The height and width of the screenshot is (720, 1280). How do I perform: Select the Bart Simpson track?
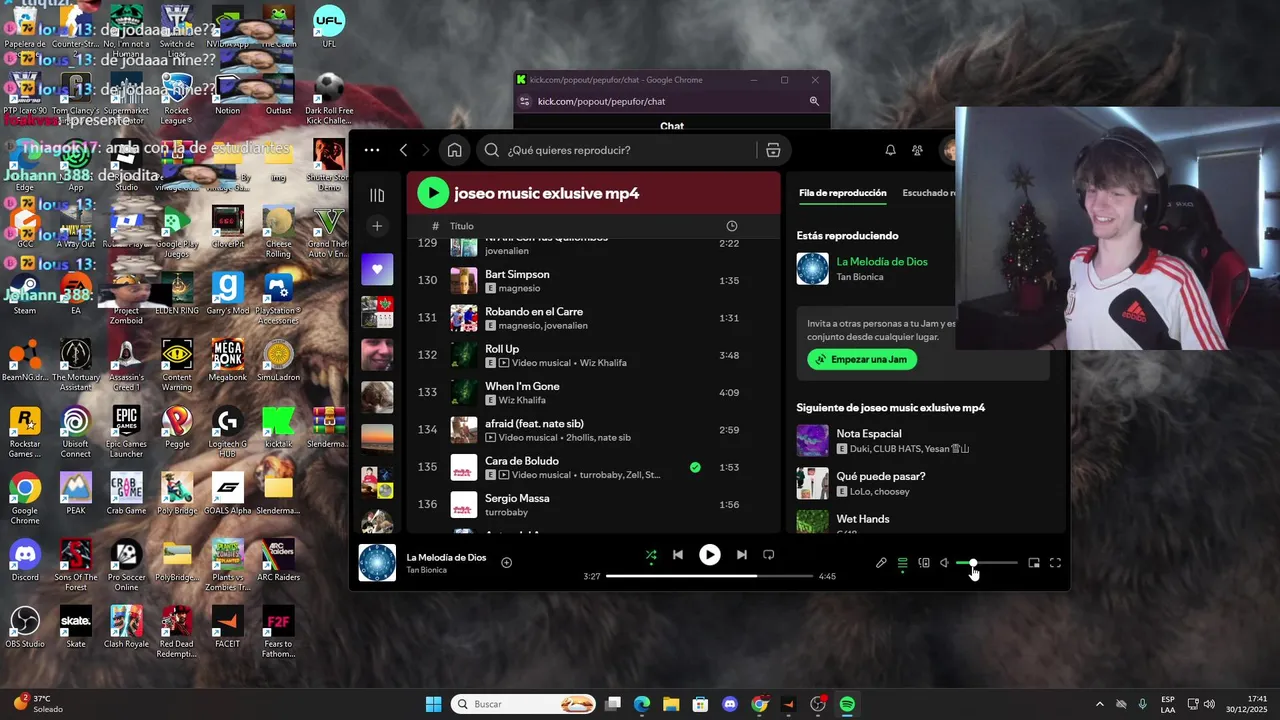pos(593,281)
